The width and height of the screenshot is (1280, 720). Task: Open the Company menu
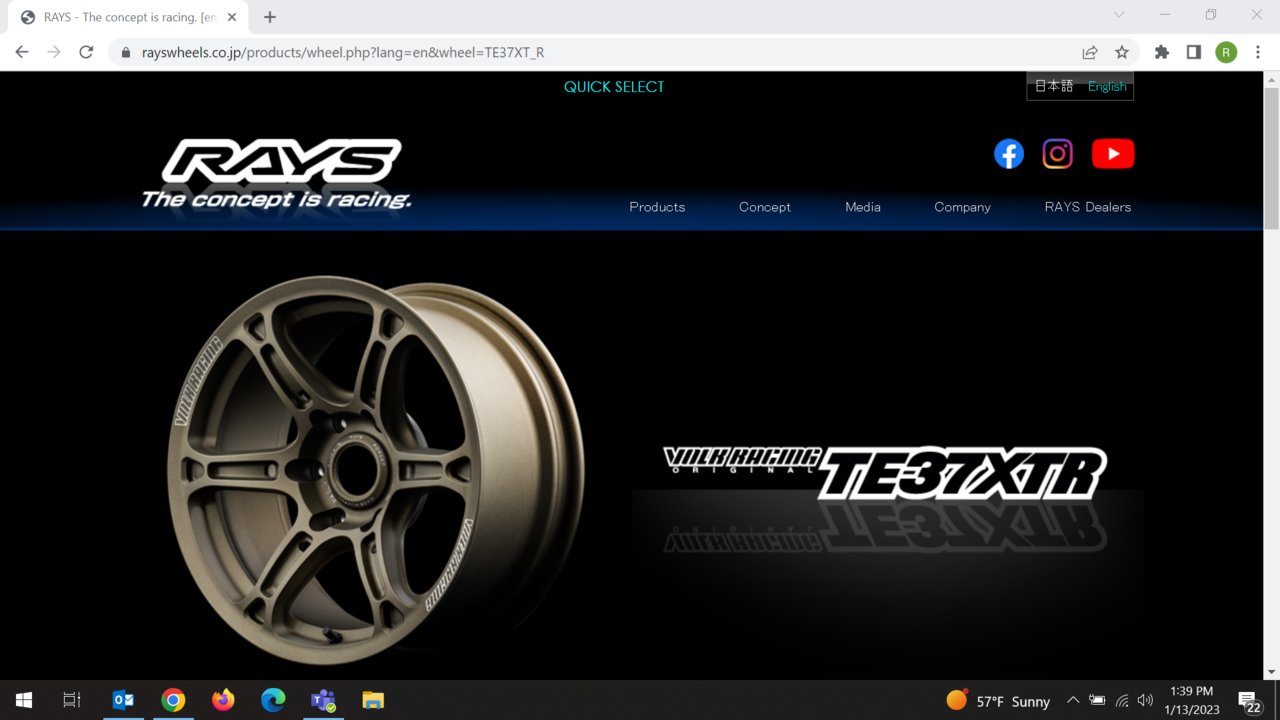click(962, 207)
